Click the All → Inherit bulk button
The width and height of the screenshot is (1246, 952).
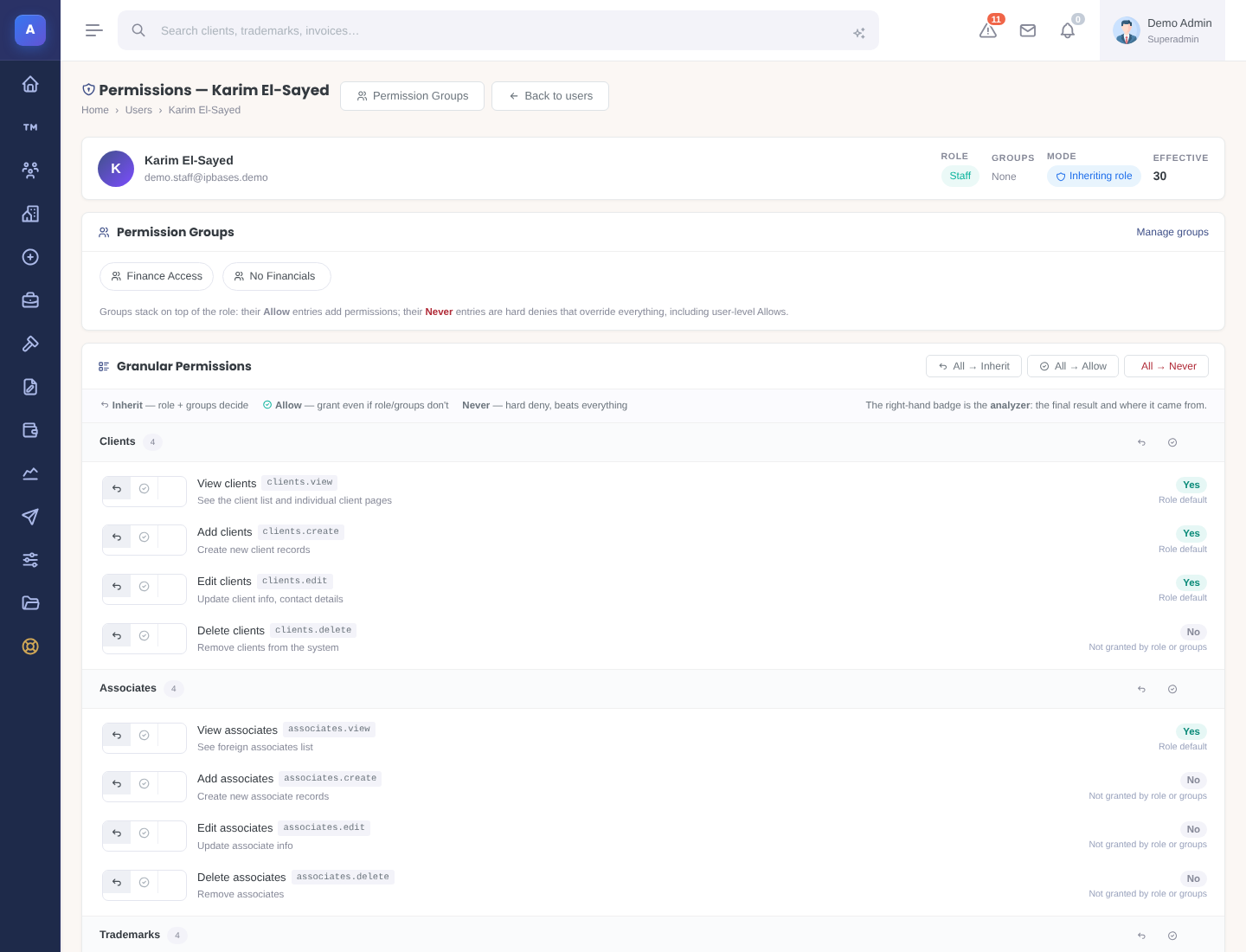coord(973,366)
